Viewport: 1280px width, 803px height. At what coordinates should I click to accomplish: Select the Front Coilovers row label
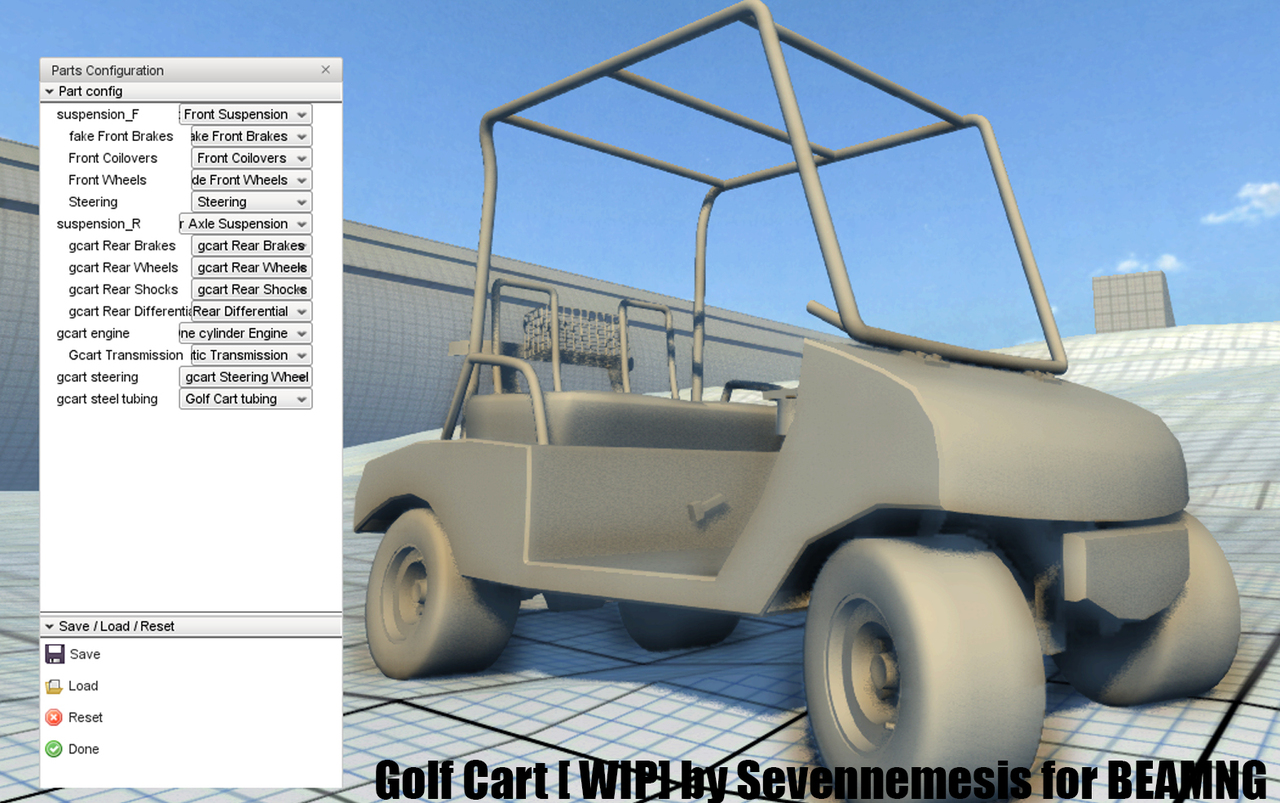[113, 158]
